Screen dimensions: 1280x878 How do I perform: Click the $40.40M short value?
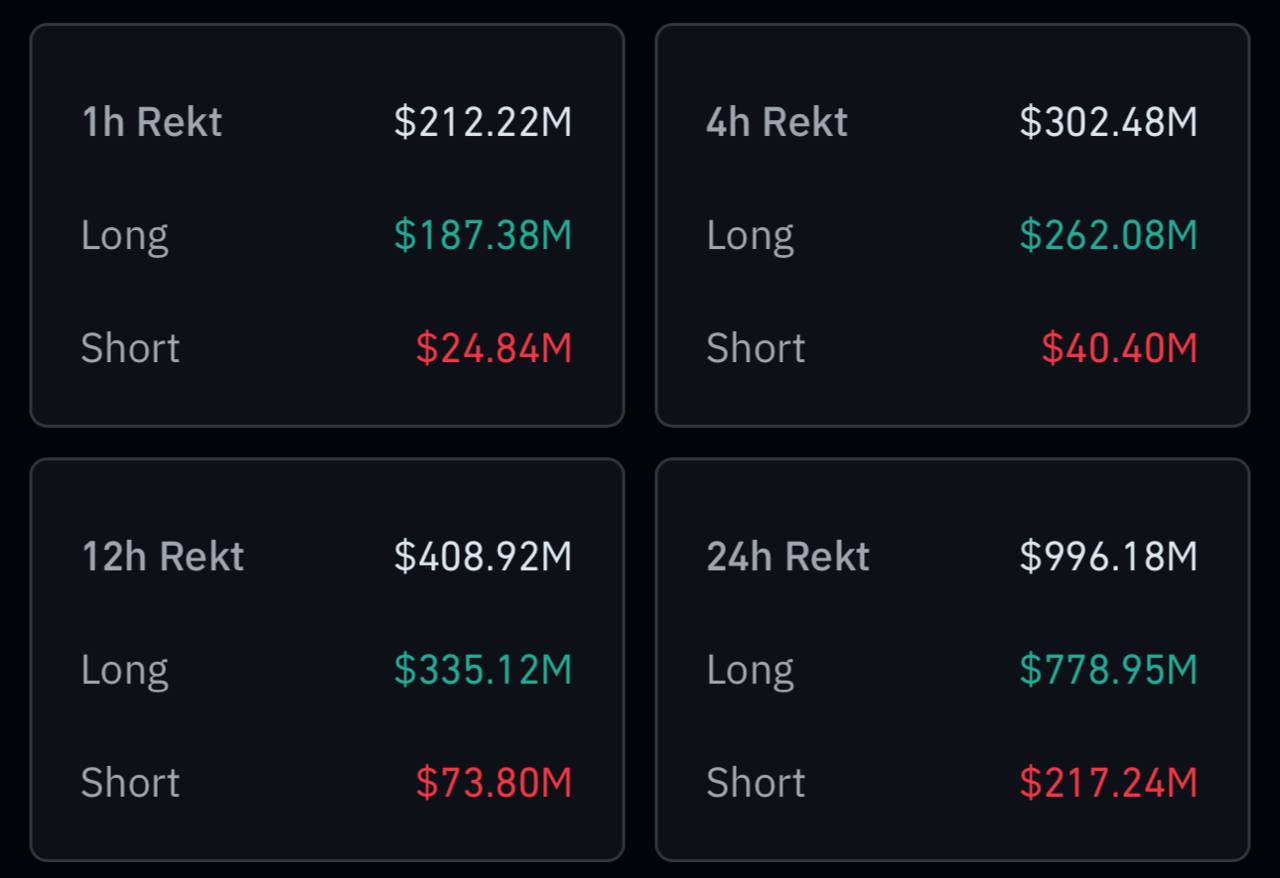click(x=1119, y=348)
